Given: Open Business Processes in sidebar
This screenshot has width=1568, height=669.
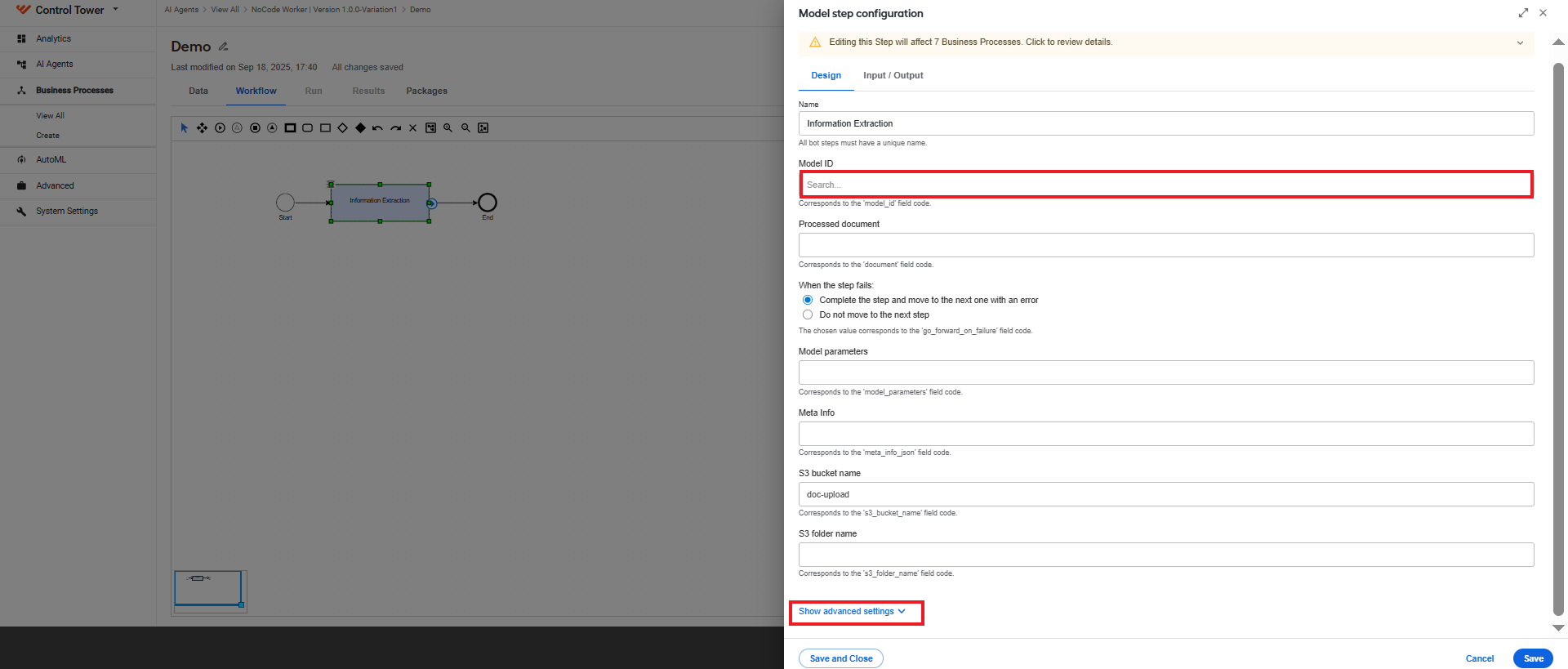Looking at the screenshot, I should (74, 90).
